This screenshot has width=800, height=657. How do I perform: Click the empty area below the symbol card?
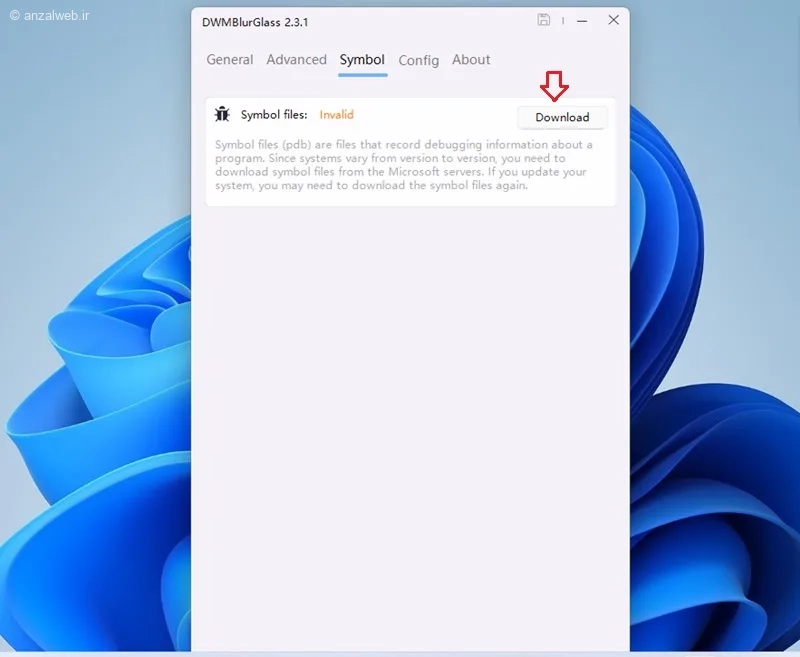(x=410, y=400)
